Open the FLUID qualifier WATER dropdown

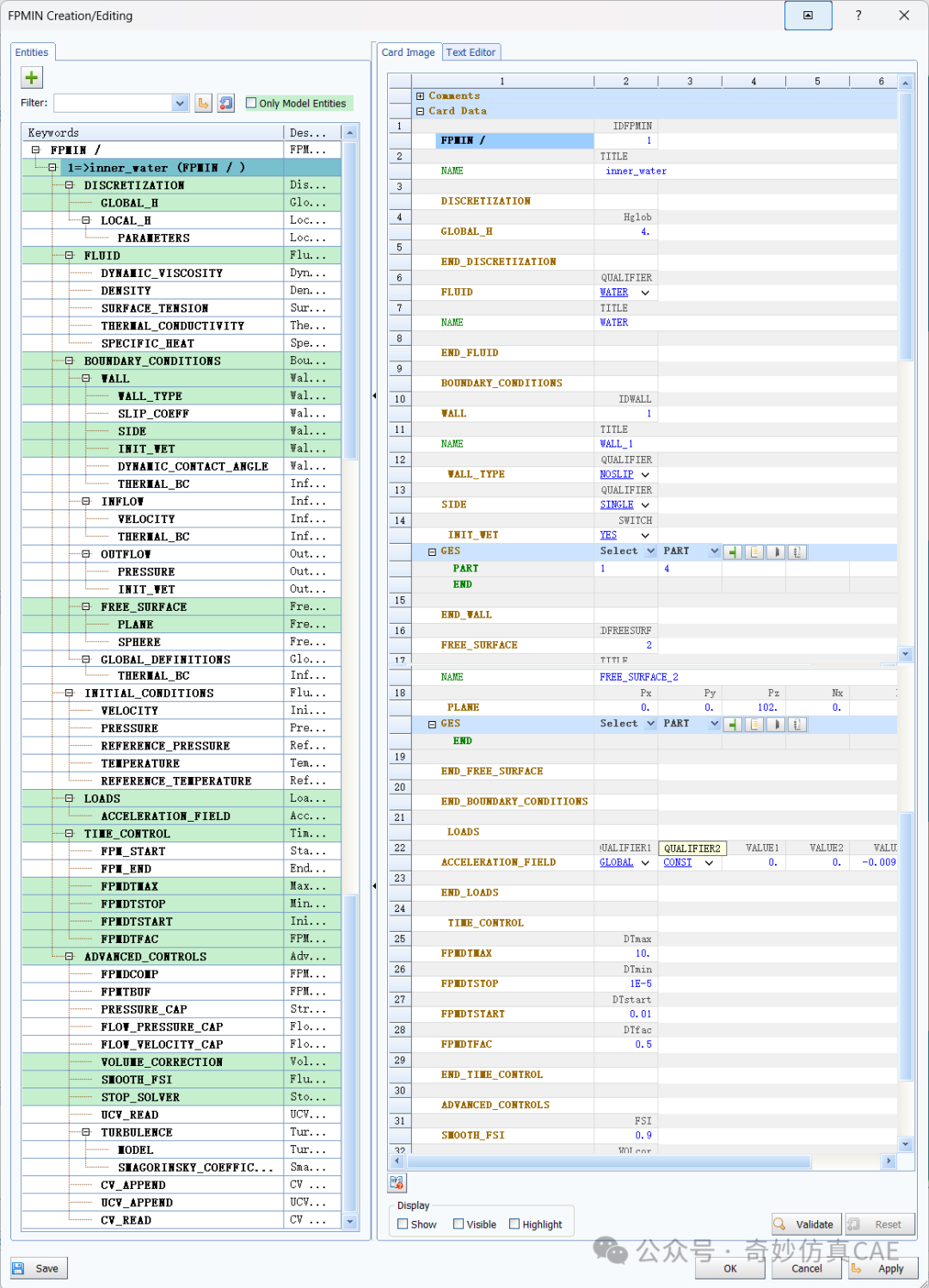pyautogui.click(x=645, y=293)
